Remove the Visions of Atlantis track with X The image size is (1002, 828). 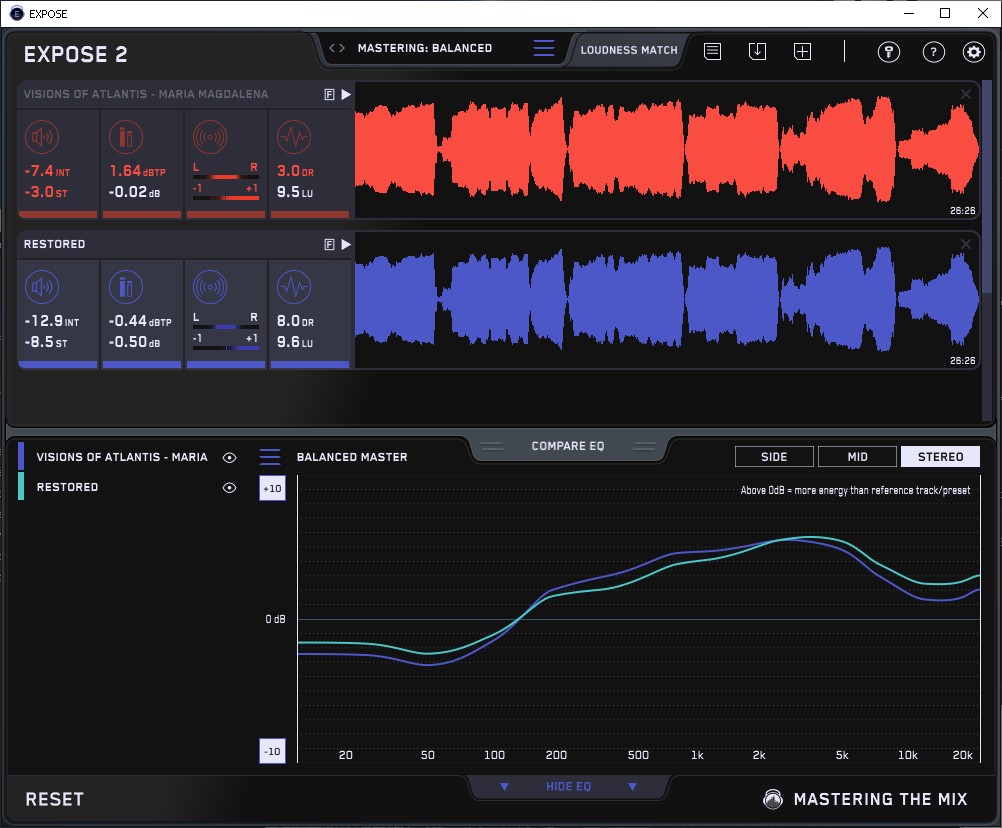click(966, 94)
